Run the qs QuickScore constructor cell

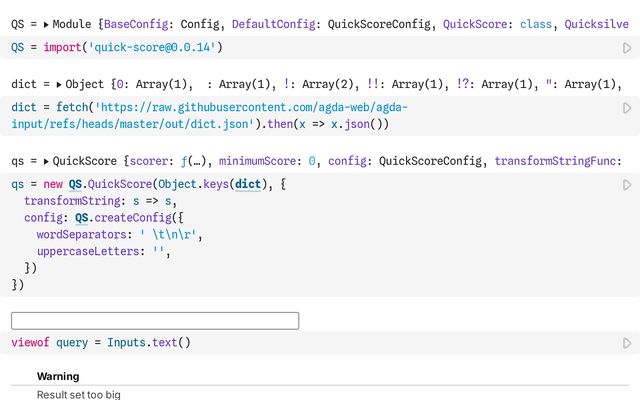click(x=627, y=185)
